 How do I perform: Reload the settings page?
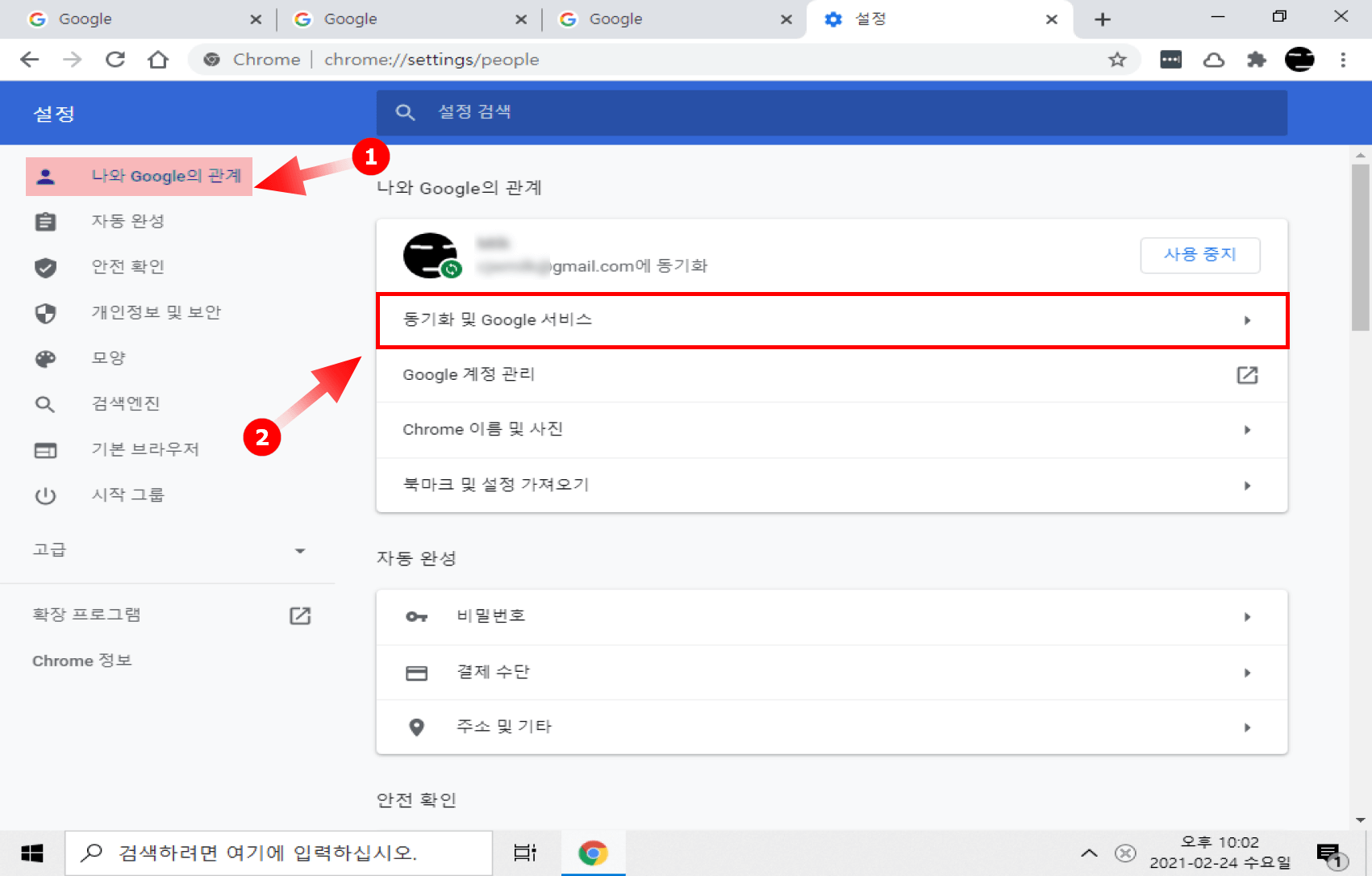[115, 60]
